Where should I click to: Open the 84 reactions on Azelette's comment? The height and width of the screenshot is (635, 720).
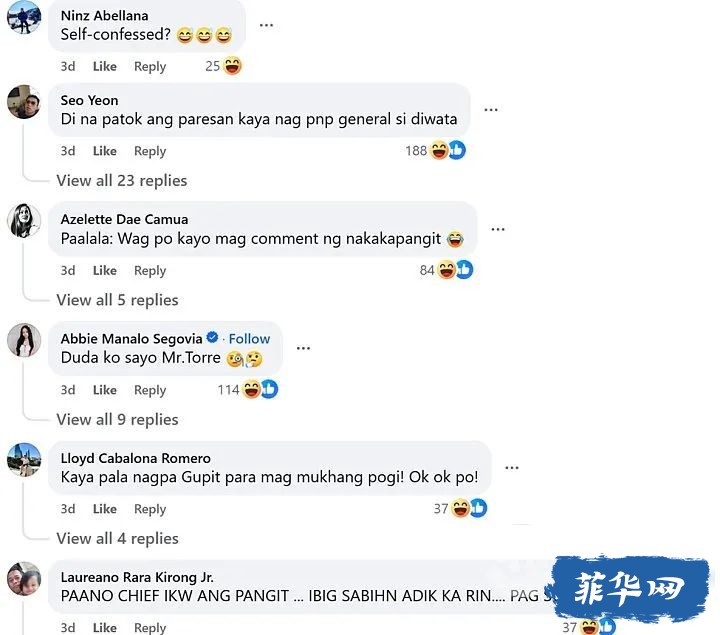click(x=446, y=270)
